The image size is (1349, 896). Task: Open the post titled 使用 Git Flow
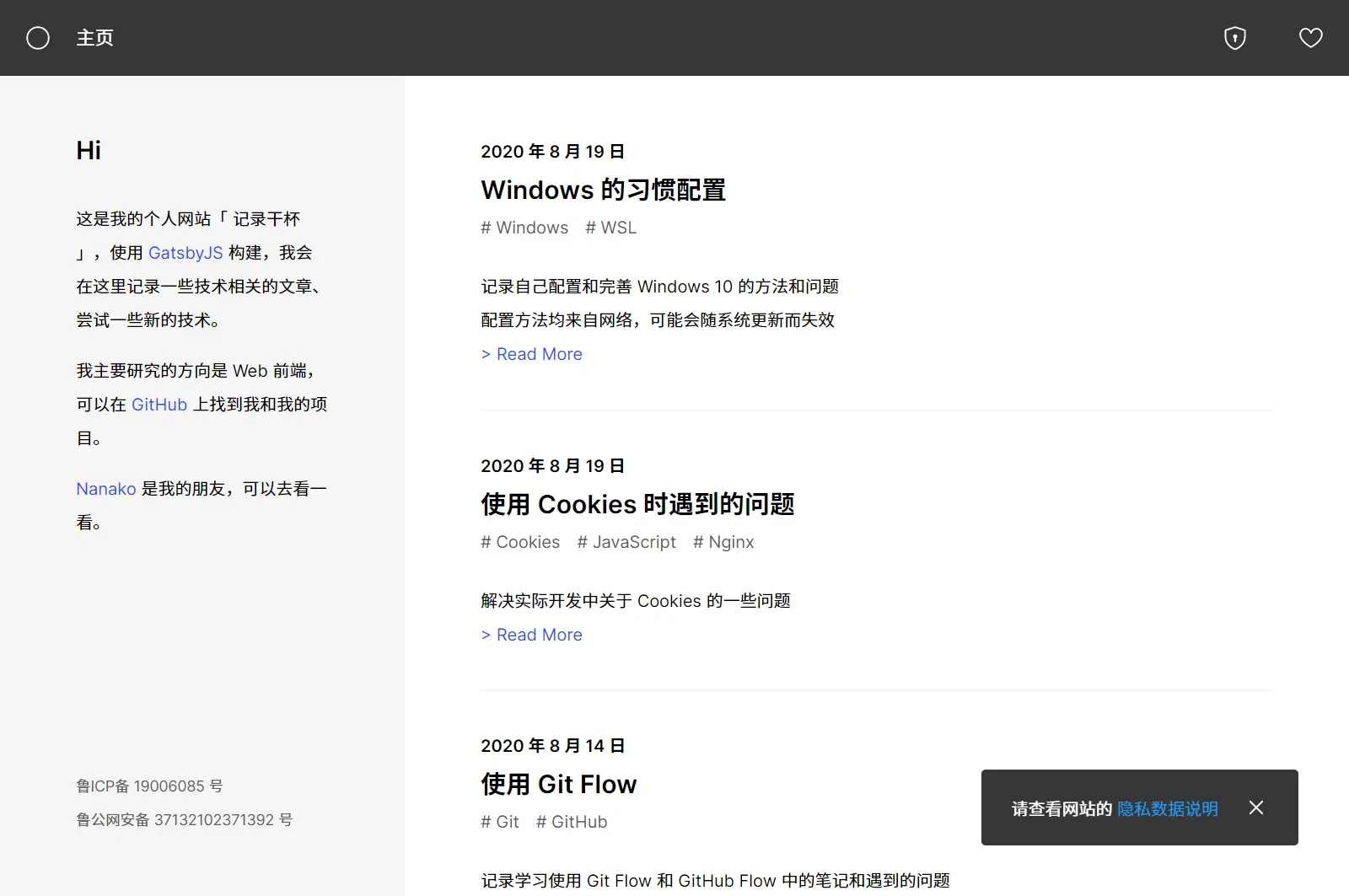click(x=558, y=784)
